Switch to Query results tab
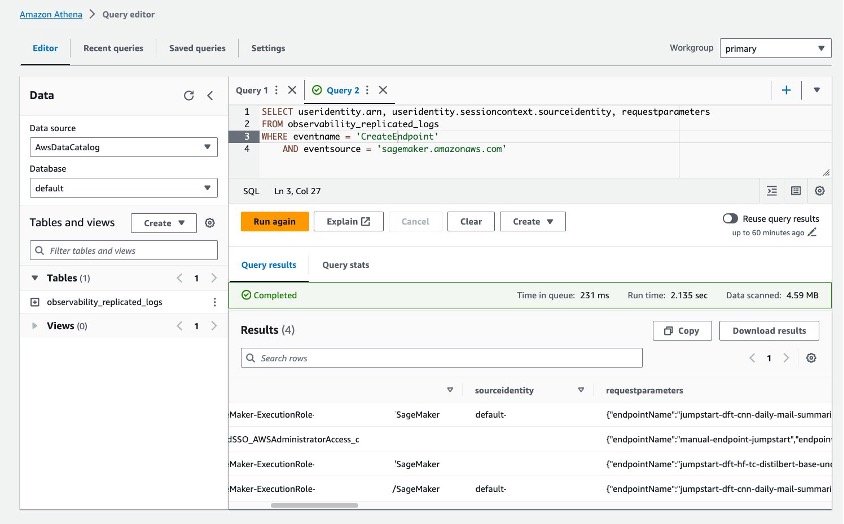Viewport: 844px width, 524px height. pos(269,265)
